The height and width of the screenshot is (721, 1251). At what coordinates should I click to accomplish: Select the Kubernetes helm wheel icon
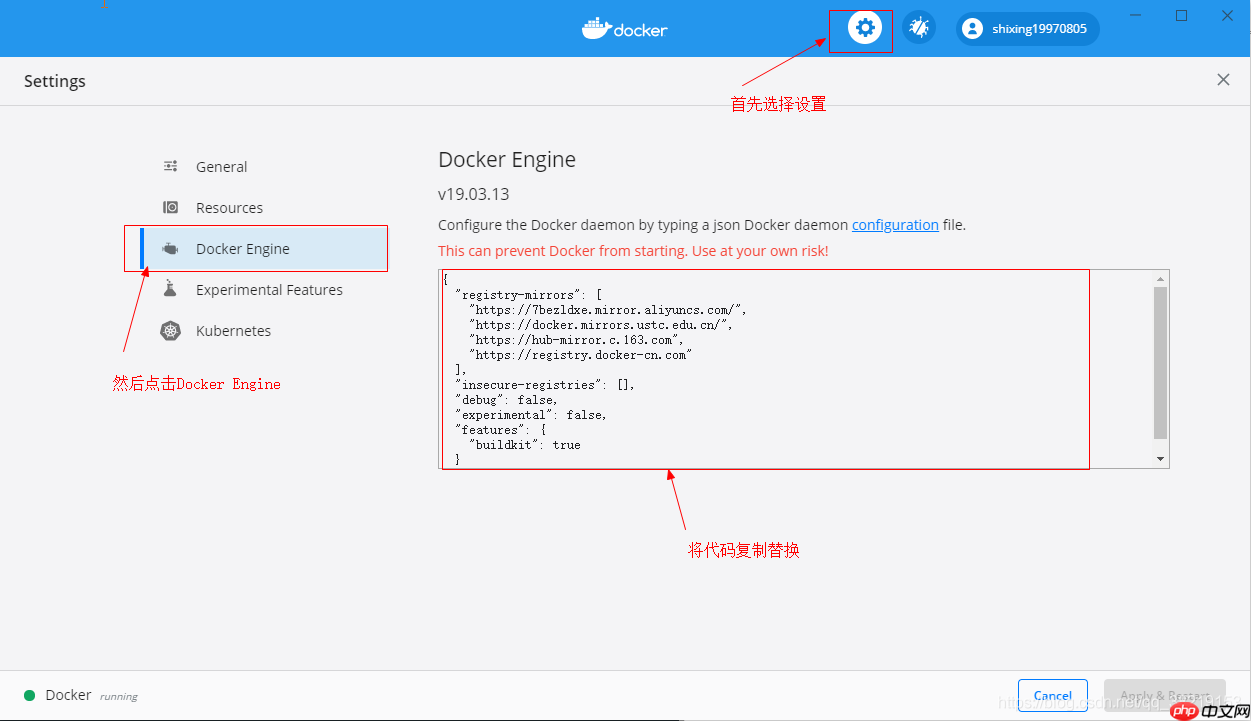pyautogui.click(x=170, y=330)
